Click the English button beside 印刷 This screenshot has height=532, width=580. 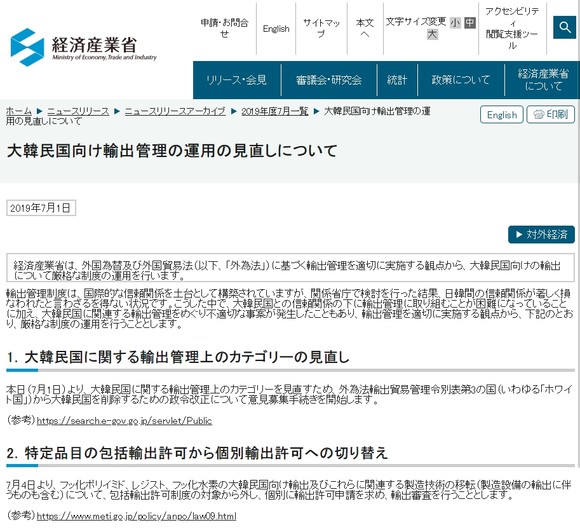click(x=502, y=115)
